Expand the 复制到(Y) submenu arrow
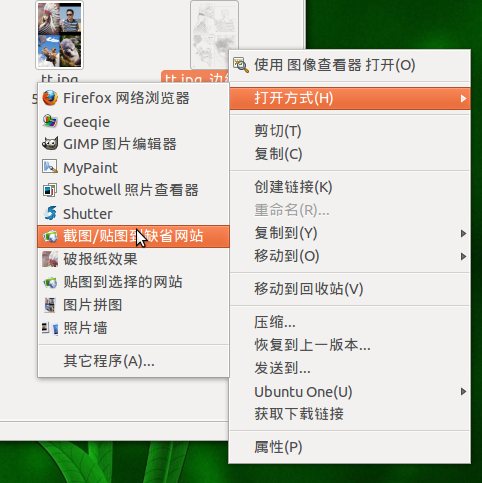 click(463, 233)
